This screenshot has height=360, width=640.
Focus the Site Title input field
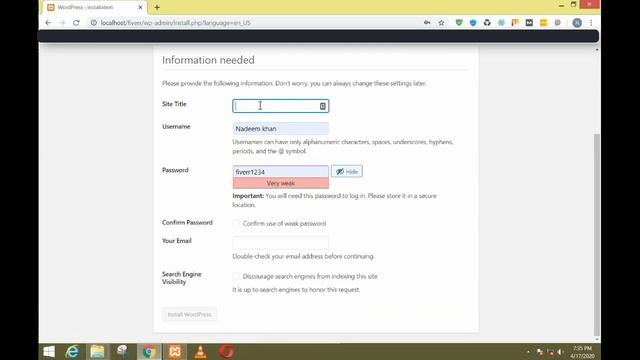(x=280, y=106)
